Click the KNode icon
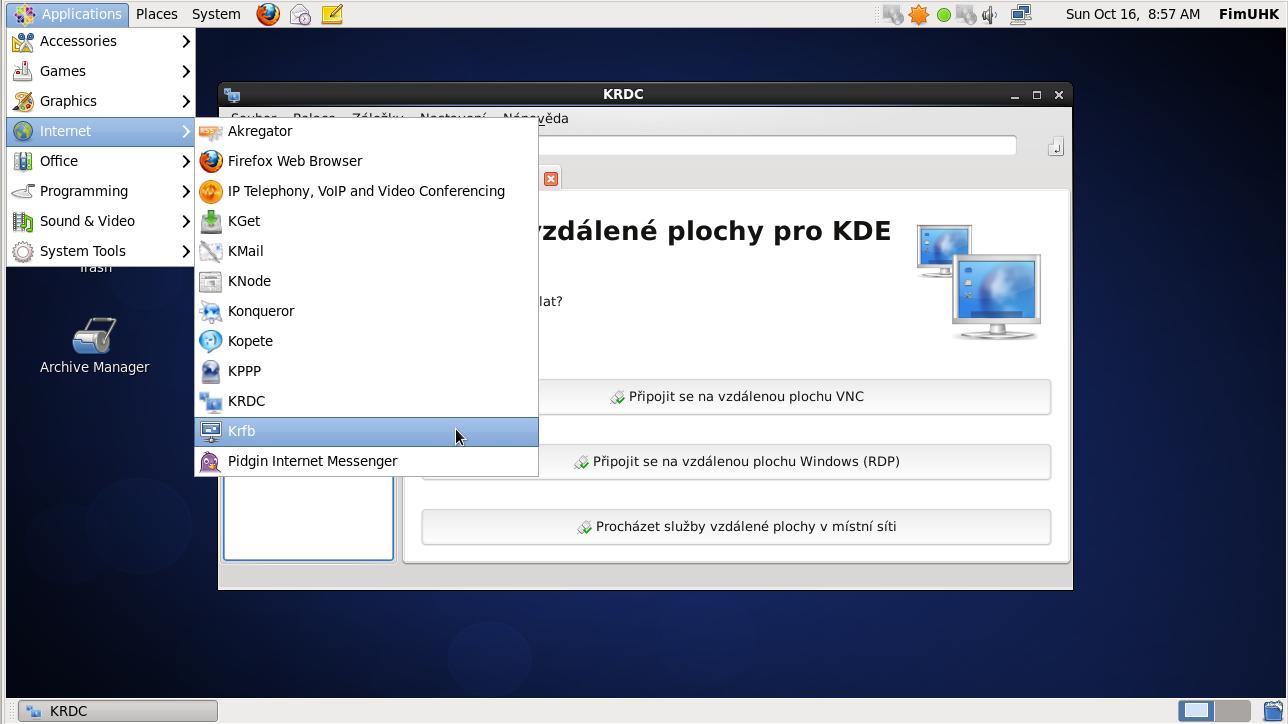This screenshot has height=724, width=1288. [x=211, y=281]
